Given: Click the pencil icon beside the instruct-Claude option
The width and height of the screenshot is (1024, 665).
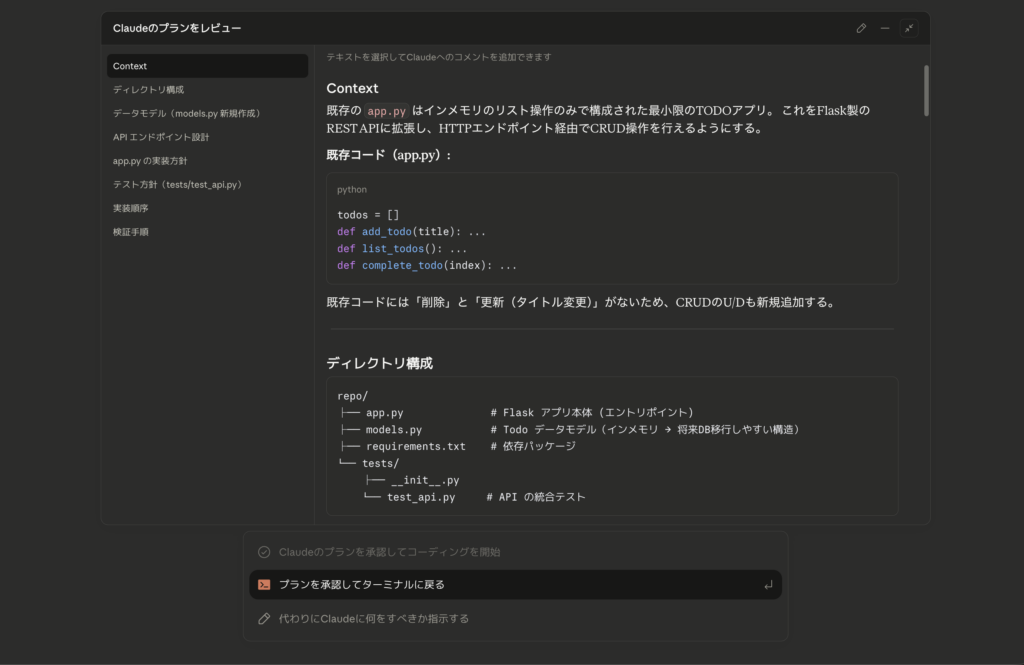Looking at the screenshot, I should coord(263,618).
